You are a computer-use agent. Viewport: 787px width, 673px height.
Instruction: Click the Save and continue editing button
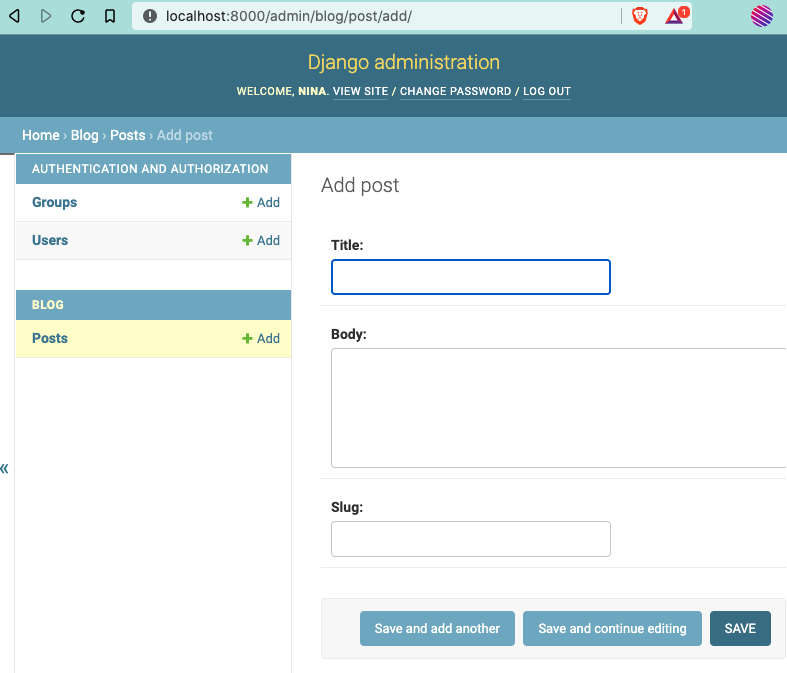click(x=612, y=628)
